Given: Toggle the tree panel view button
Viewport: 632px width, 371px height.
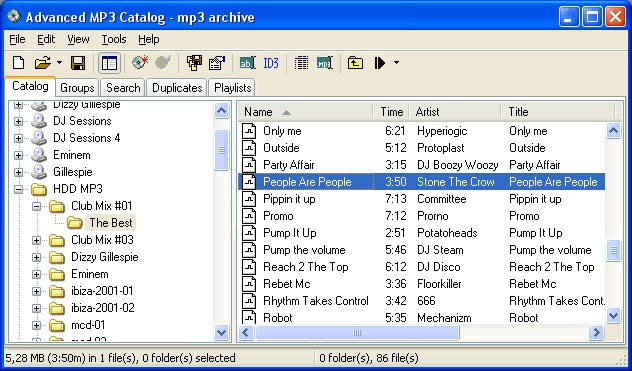Looking at the screenshot, I should point(109,63).
